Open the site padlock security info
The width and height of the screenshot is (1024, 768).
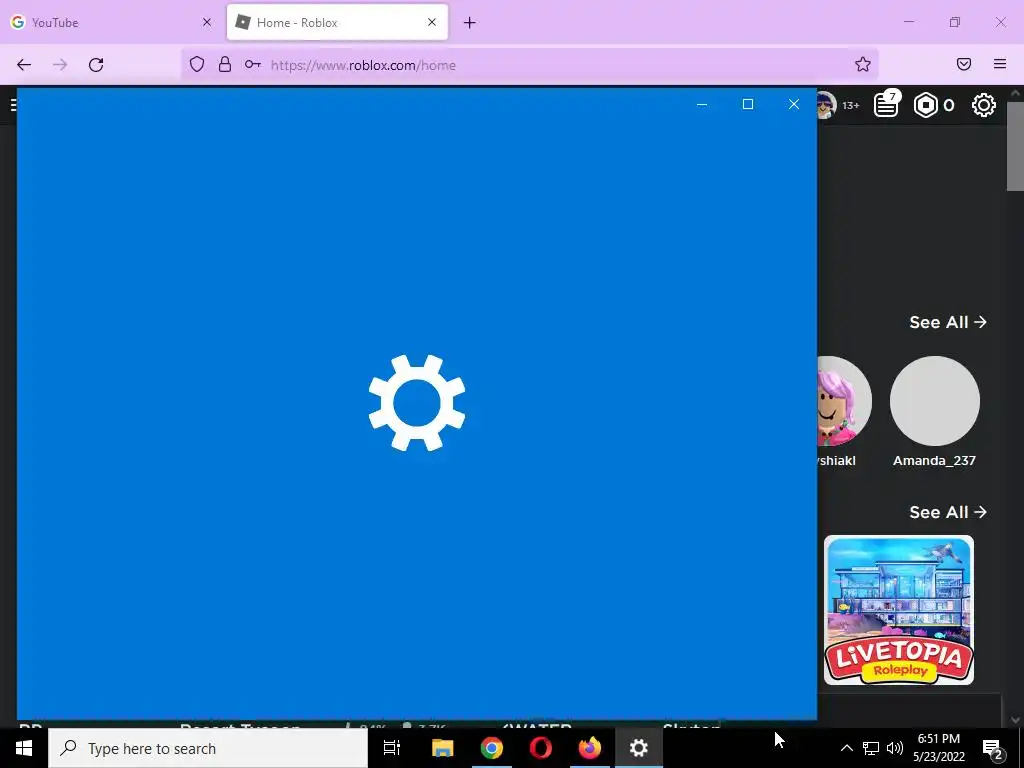[x=225, y=64]
